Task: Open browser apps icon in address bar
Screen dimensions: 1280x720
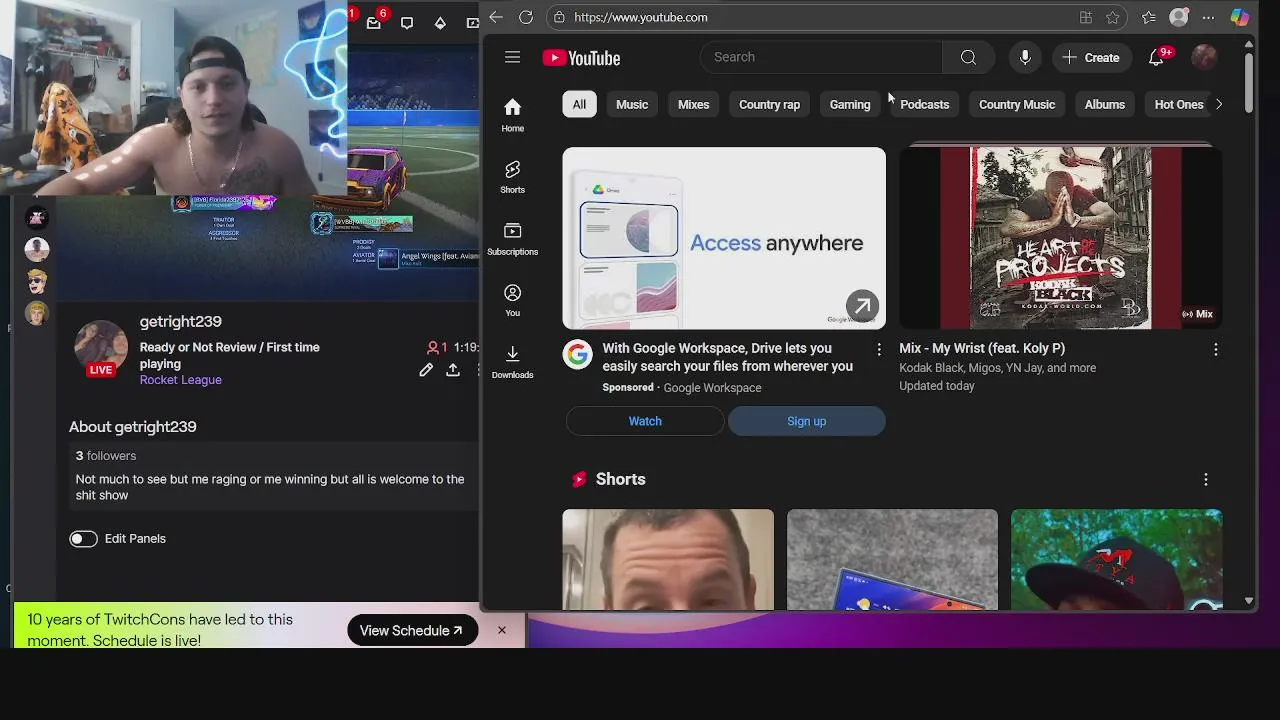Action: click(x=1085, y=17)
